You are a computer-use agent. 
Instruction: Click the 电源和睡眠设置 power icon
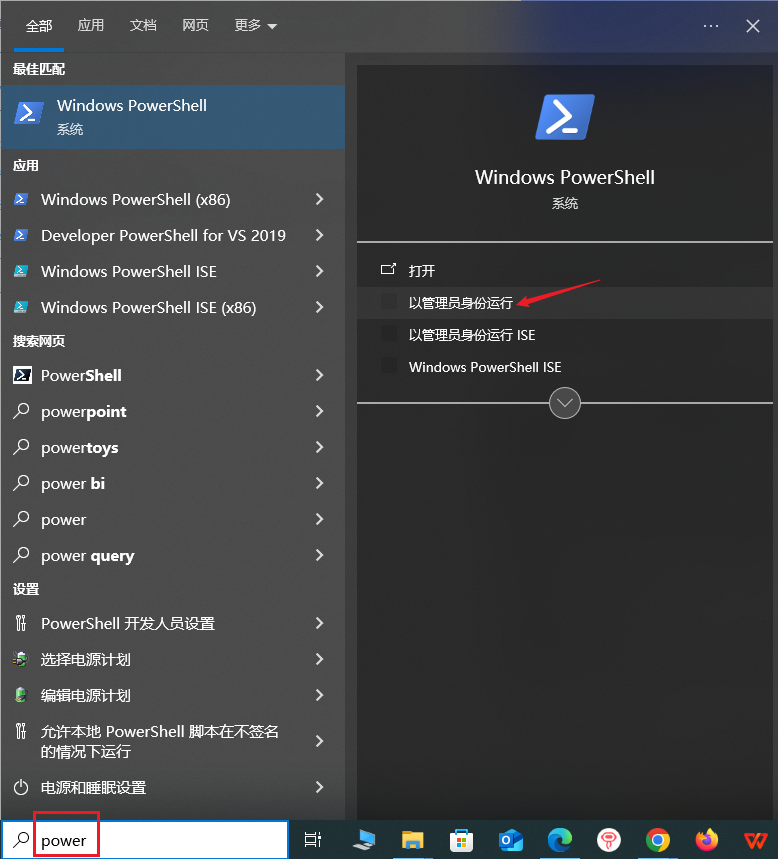pyautogui.click(x=21, y=788)
